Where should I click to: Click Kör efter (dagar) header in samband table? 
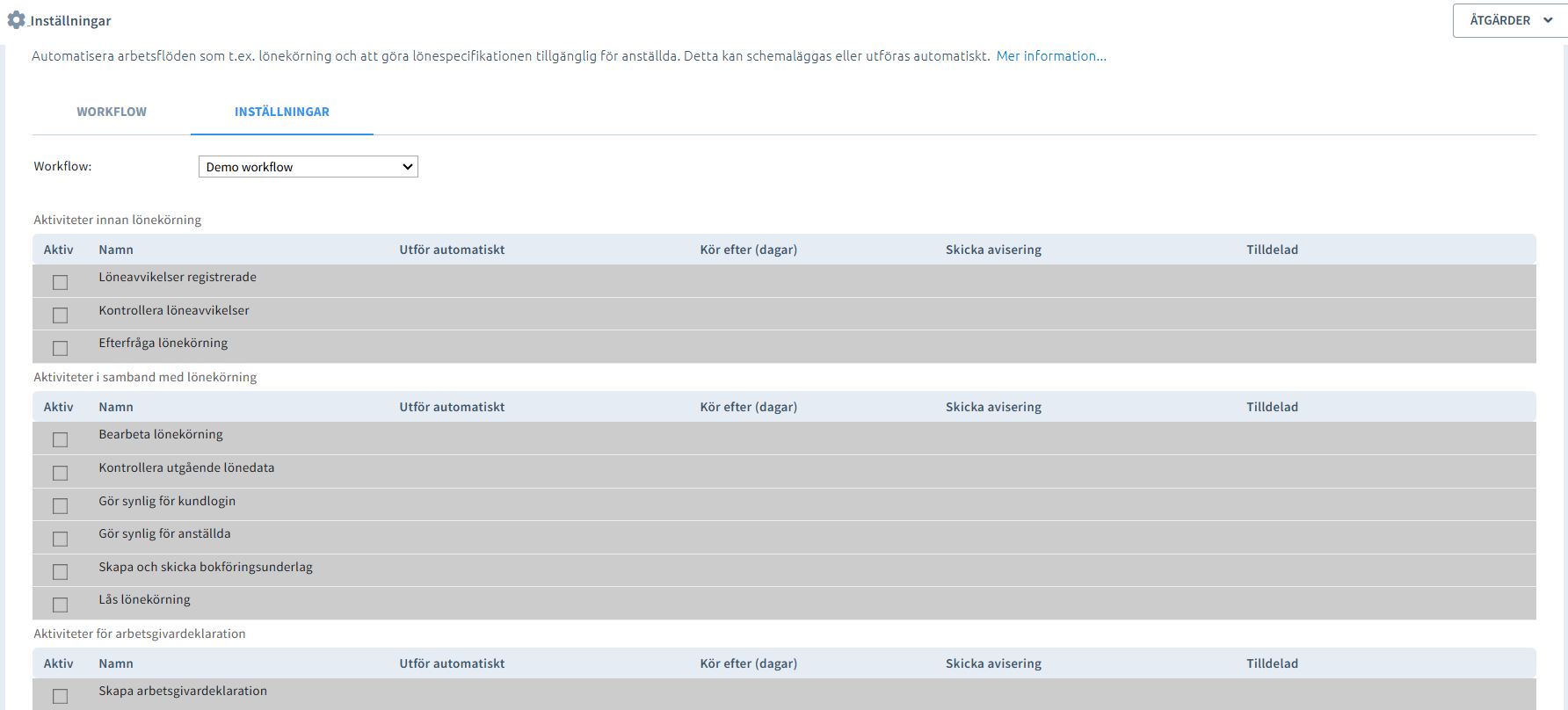click(x=749, y=407)
